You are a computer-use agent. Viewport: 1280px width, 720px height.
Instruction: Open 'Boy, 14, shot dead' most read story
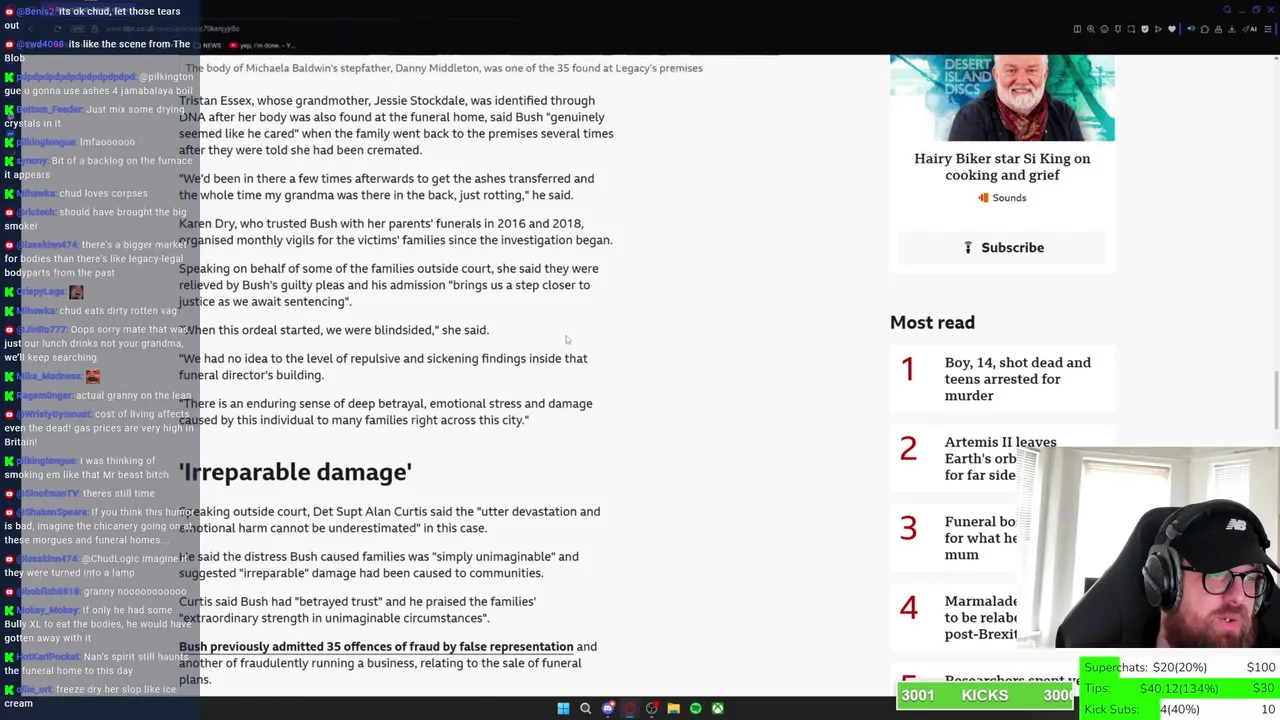click(1018, 379)
